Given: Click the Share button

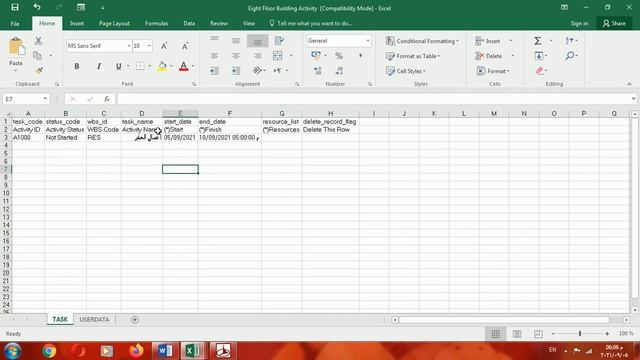Looking at the screenshot, I should (x=614, y=23).
